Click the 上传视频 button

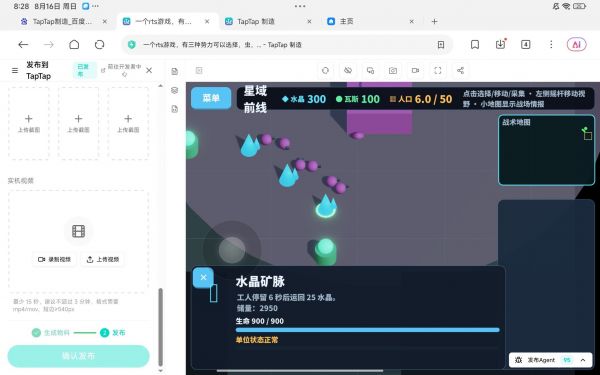coord(103,259)
